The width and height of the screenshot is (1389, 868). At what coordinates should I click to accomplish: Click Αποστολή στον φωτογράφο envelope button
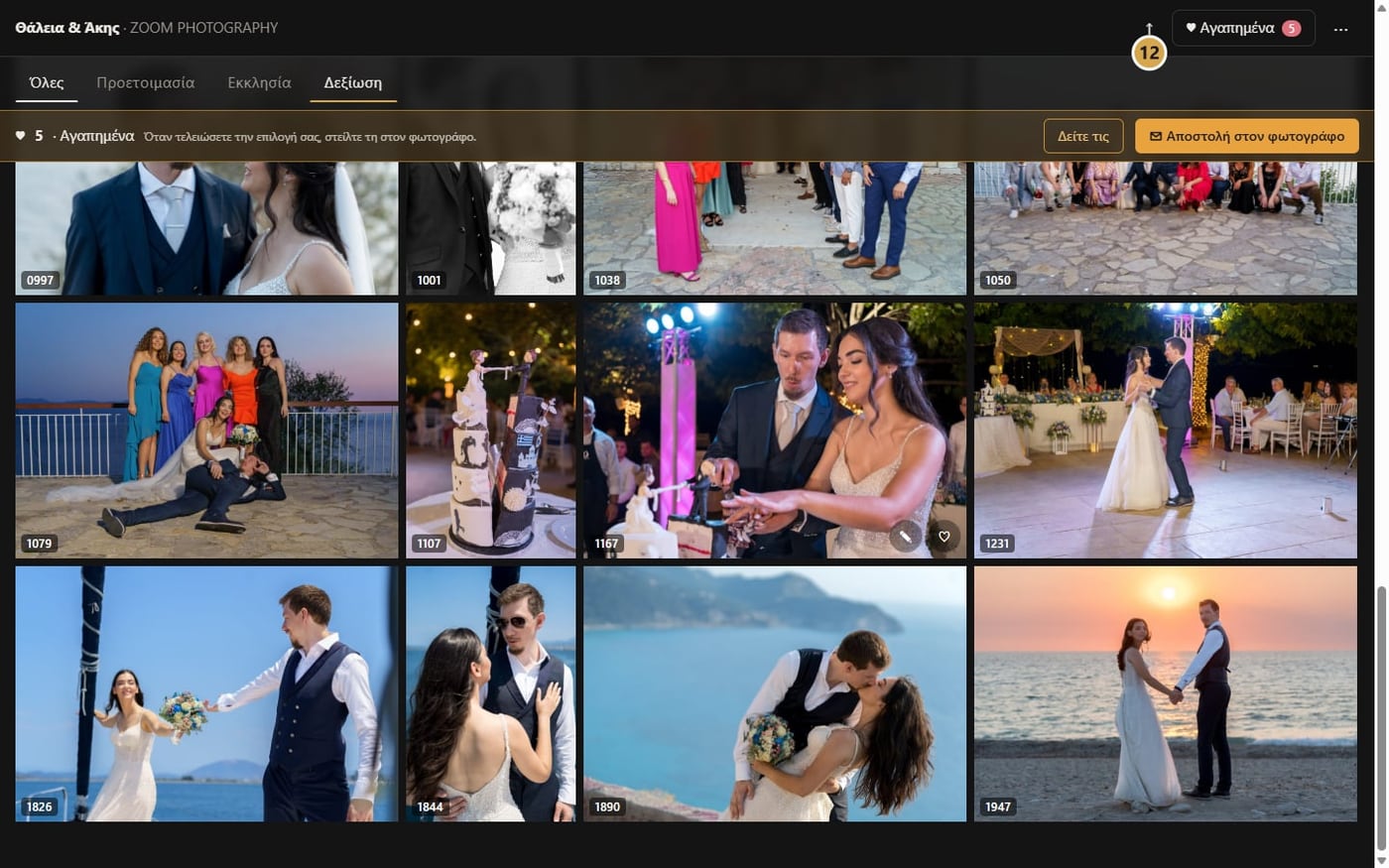1246,136
